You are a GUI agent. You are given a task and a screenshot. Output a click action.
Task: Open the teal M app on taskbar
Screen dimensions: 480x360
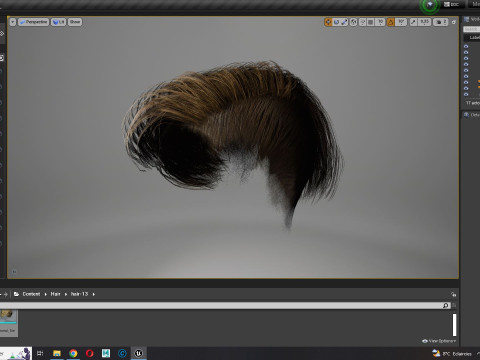106,353
